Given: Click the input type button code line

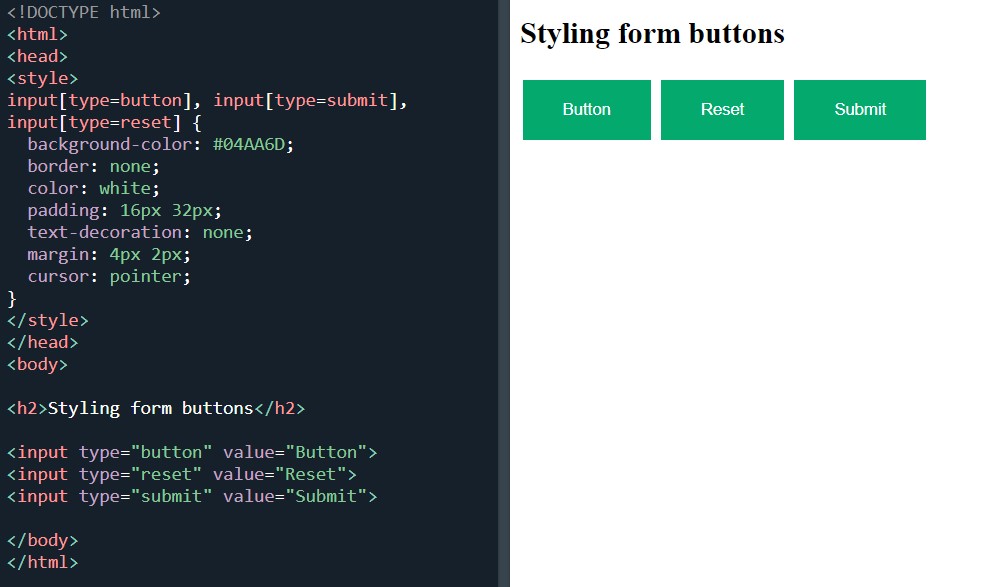Looking at the screenshot, I should tap(190, 452).
